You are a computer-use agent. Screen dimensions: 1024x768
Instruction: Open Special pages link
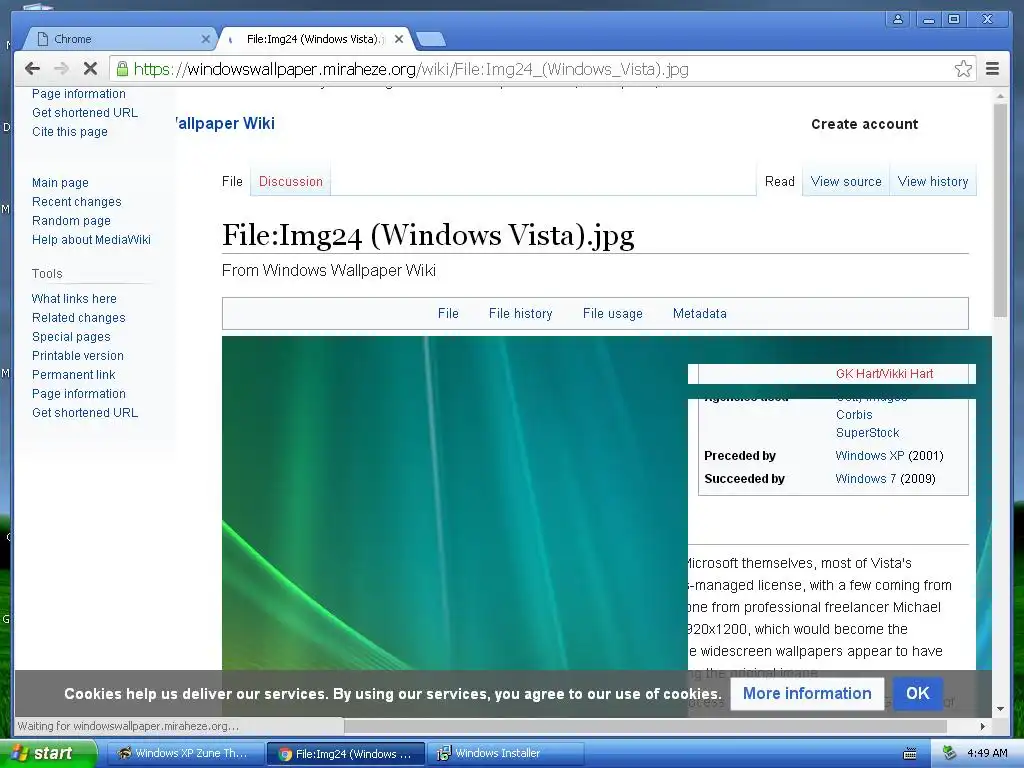(71, 336)
